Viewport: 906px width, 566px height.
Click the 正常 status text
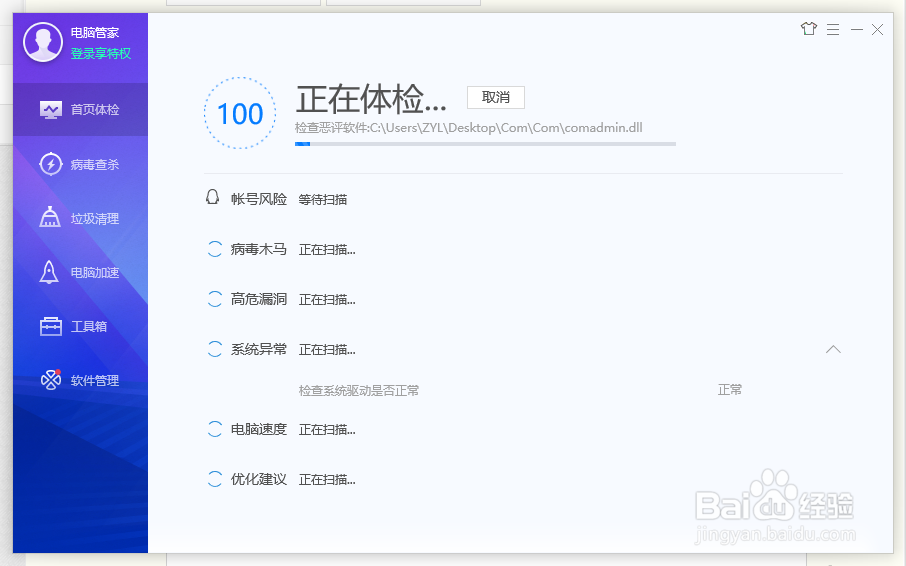click(730, 390)
